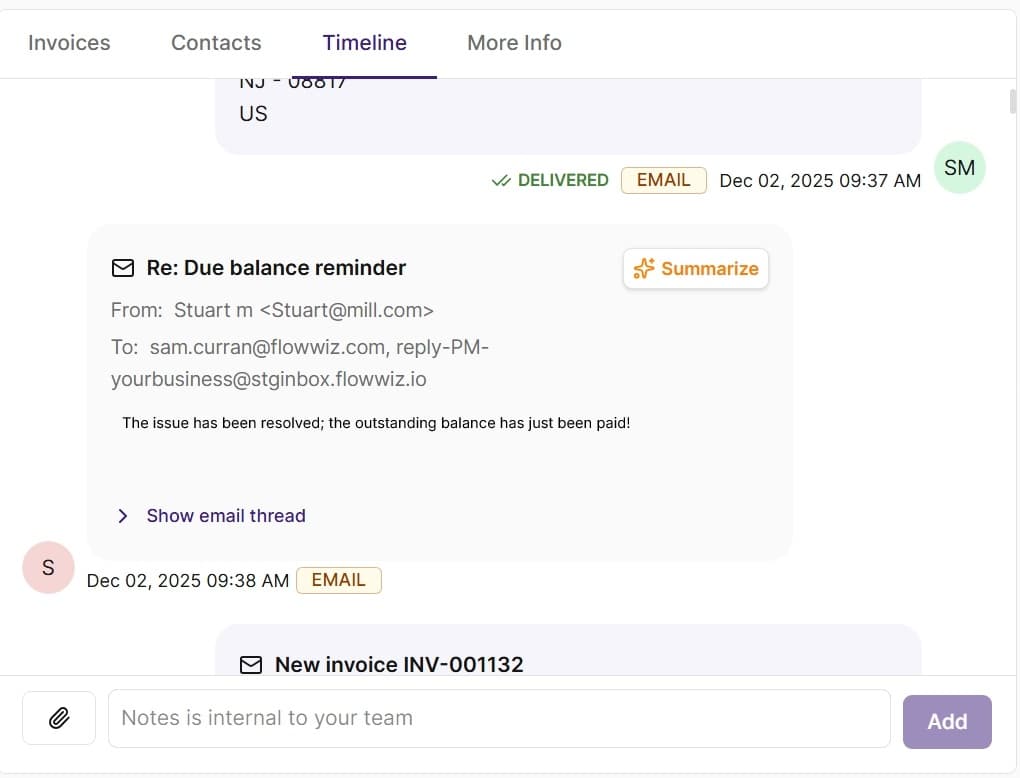Focus the internal notes input field
The height and width of the screenshot is (778, 1020).
click(499, 718)
